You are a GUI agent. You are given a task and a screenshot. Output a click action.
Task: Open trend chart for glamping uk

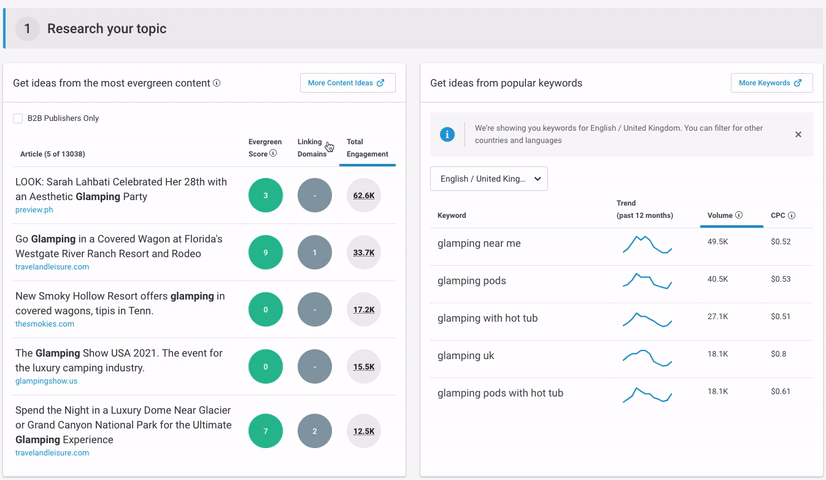(x=646, y=356)
